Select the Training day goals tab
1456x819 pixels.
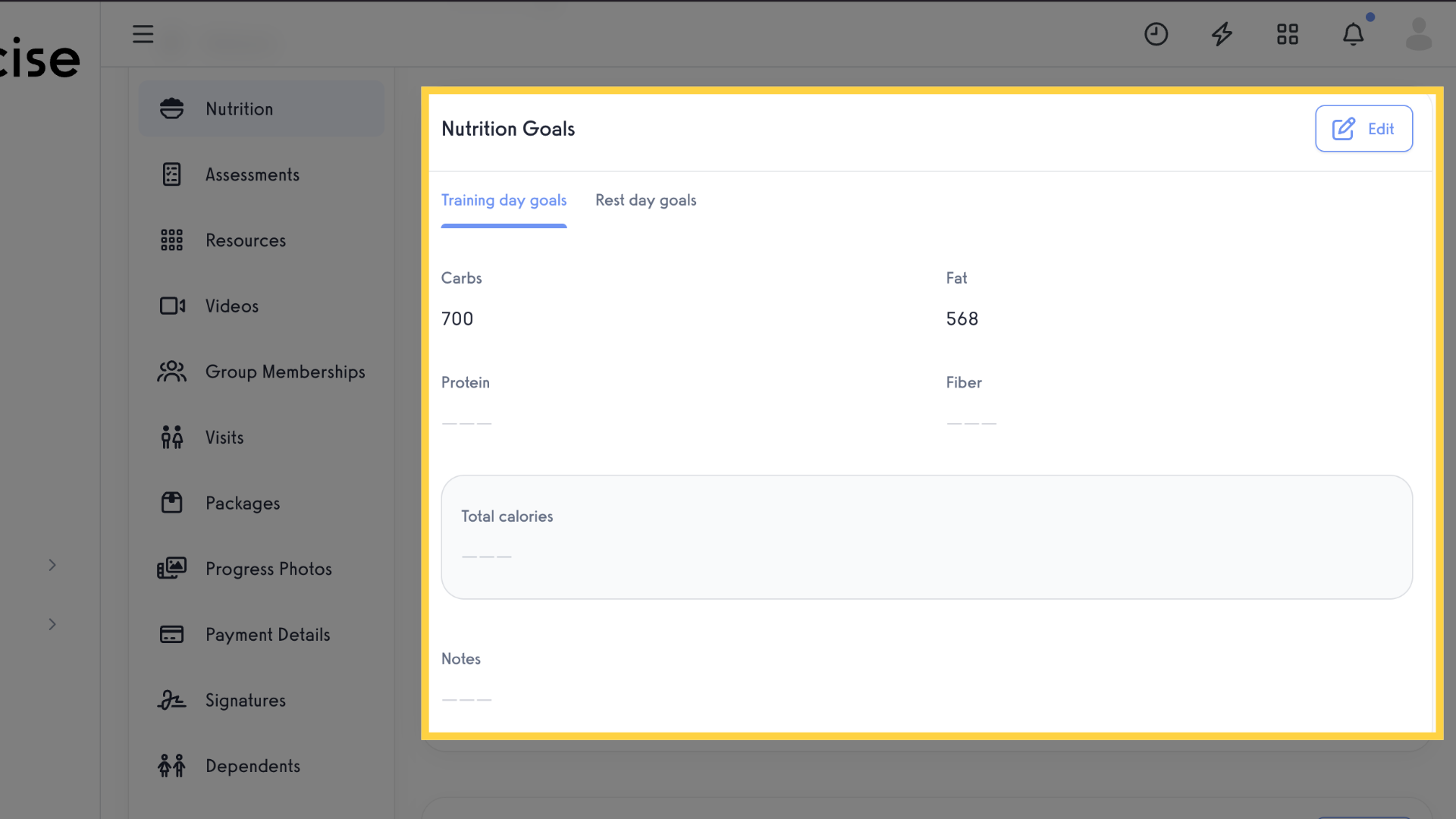[504, 201]
